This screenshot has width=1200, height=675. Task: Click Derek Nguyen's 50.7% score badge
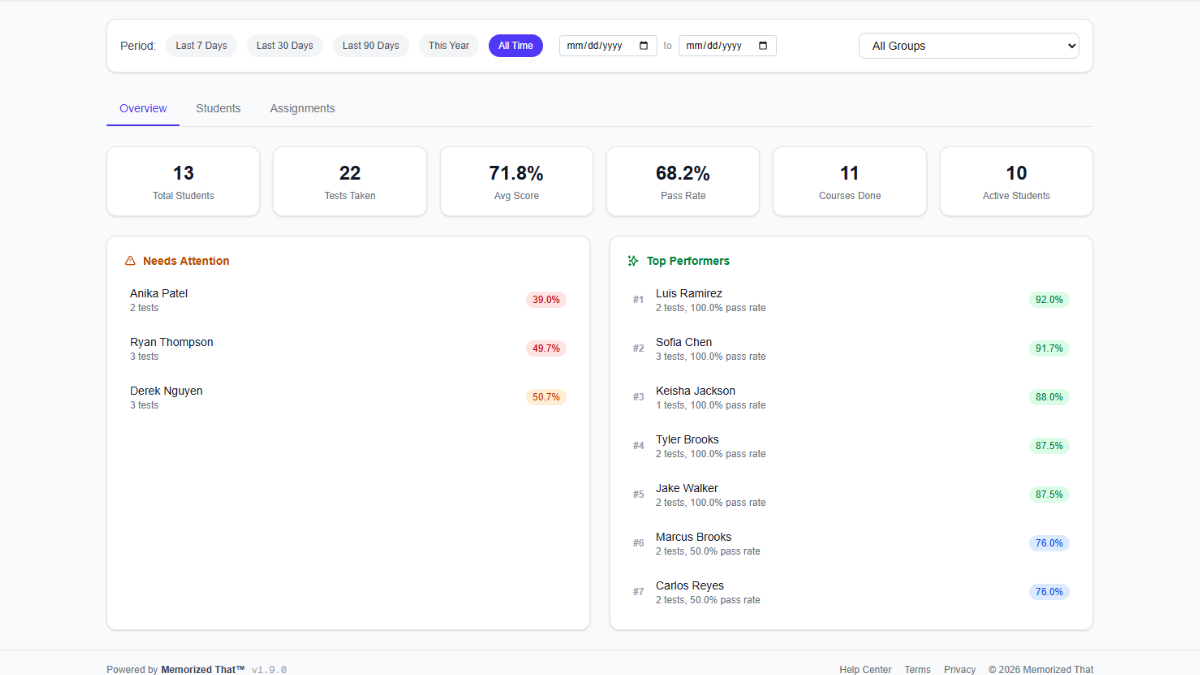click(546, 397)
